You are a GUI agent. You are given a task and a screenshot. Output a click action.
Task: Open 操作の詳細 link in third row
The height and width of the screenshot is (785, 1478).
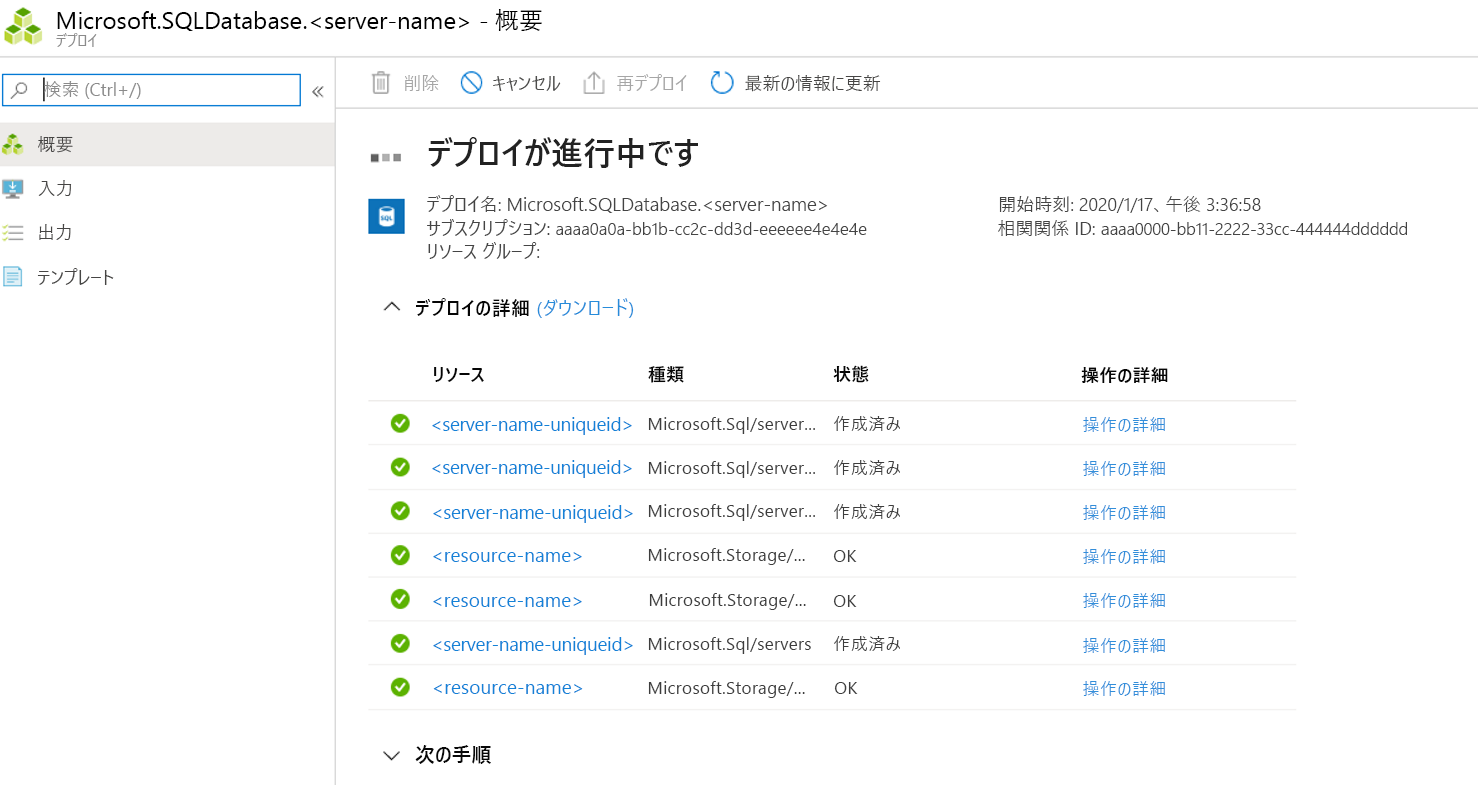1124,512
